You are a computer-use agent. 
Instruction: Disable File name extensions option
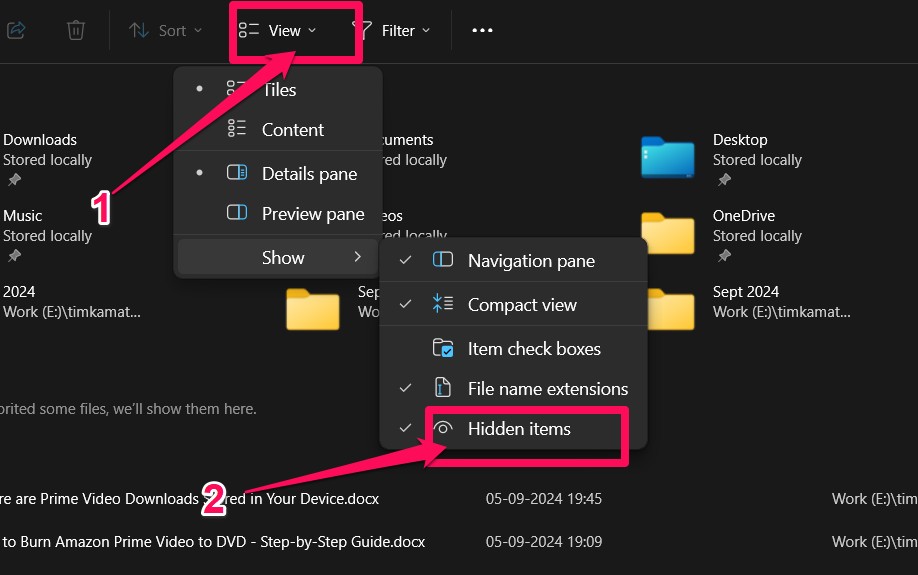[547, 389]
